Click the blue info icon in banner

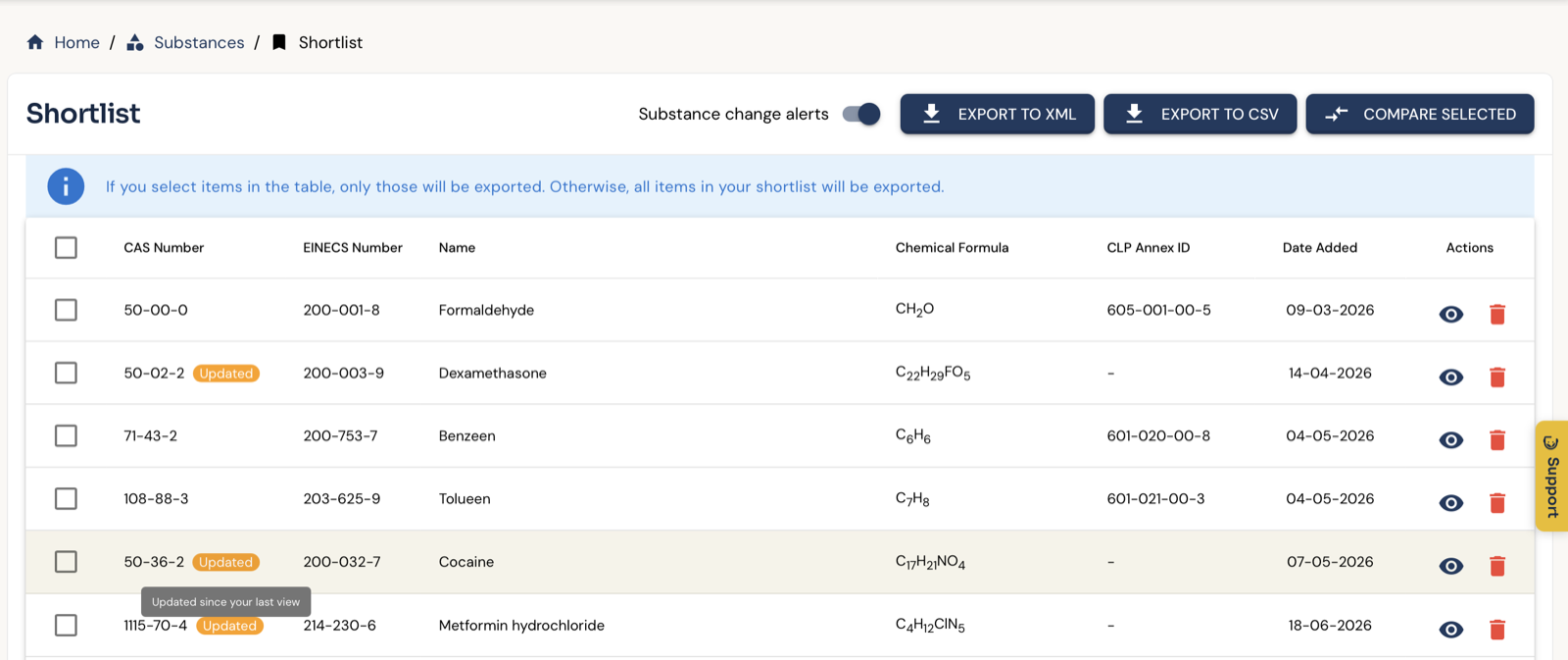(66, 186)
